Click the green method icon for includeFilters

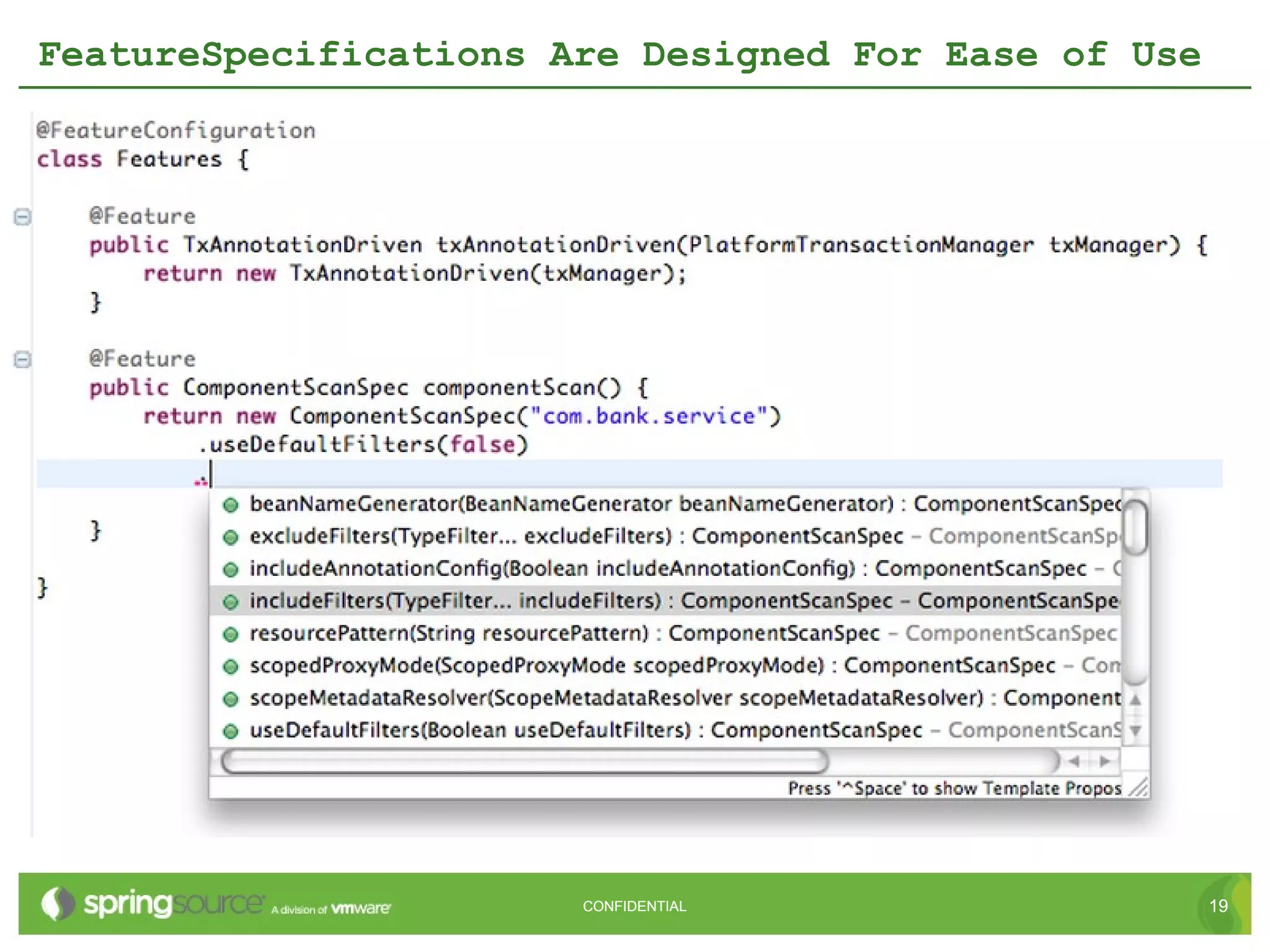(231, 602)
